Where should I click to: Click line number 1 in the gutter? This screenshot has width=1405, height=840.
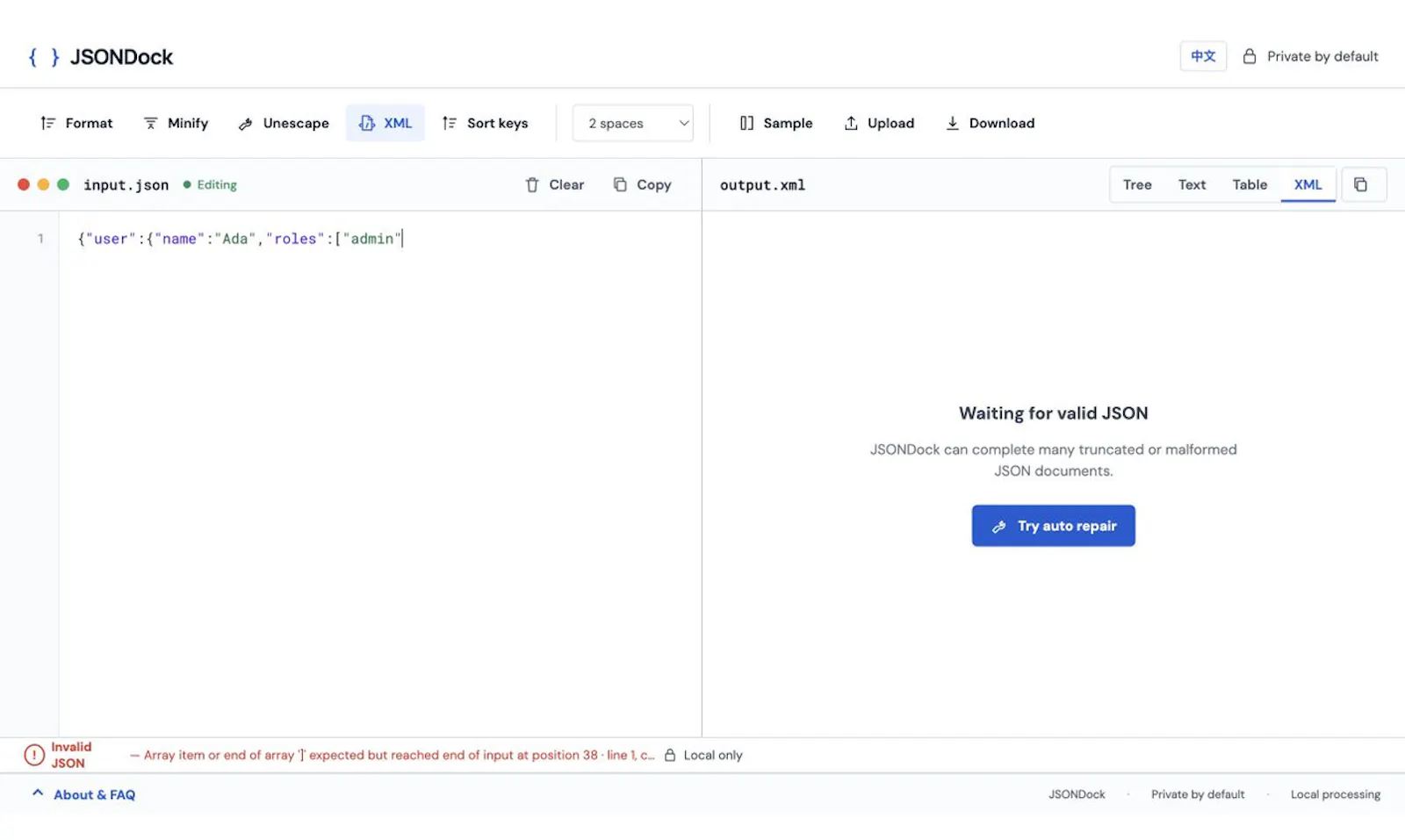40,239
